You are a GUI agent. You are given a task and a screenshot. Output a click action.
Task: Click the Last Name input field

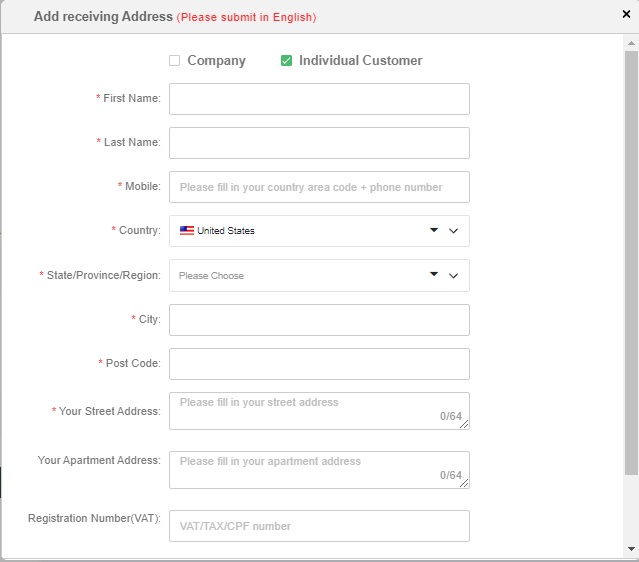[x=319, y=143]
